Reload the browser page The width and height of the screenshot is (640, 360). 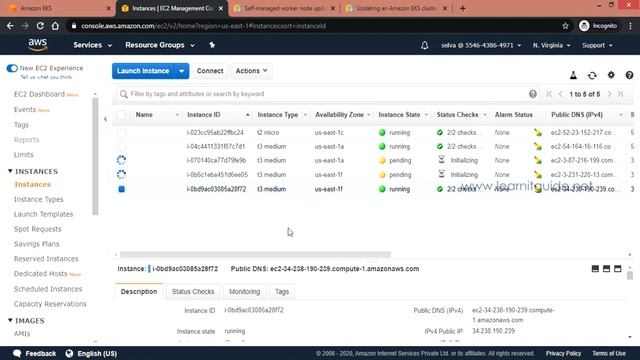click(x=40, y=26)
